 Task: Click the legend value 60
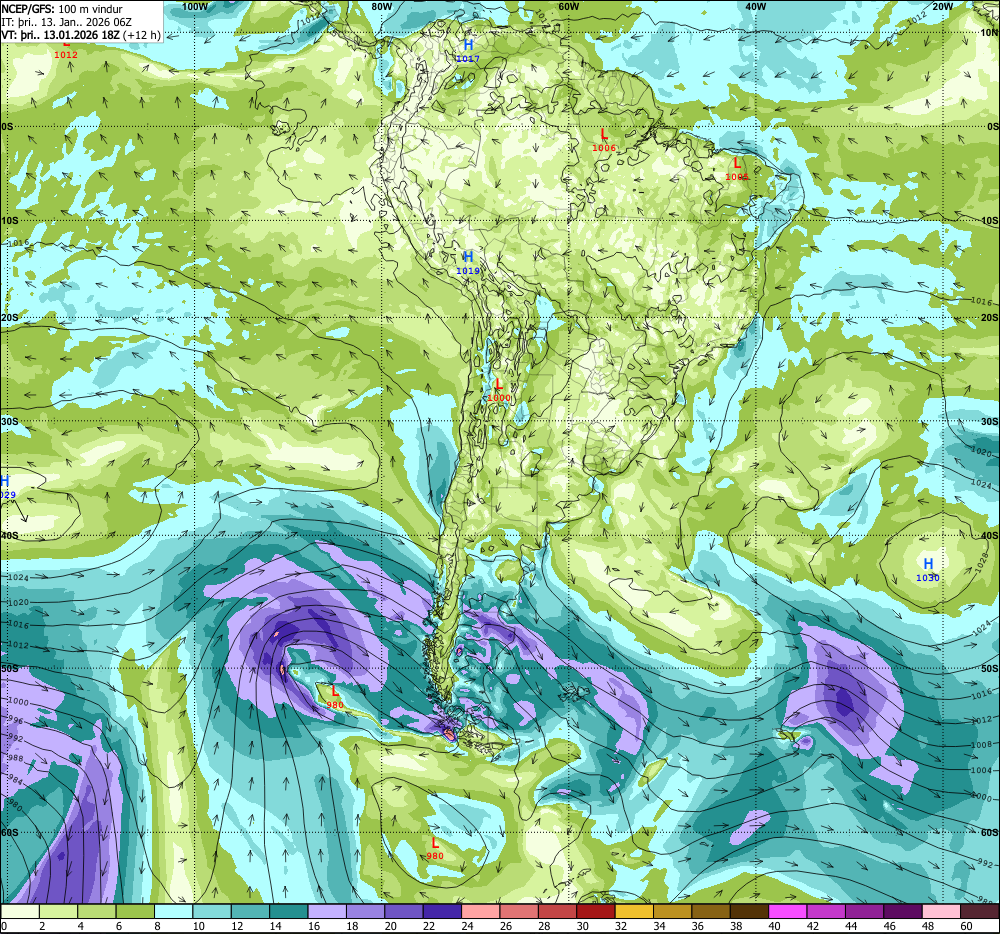(966, 926)
